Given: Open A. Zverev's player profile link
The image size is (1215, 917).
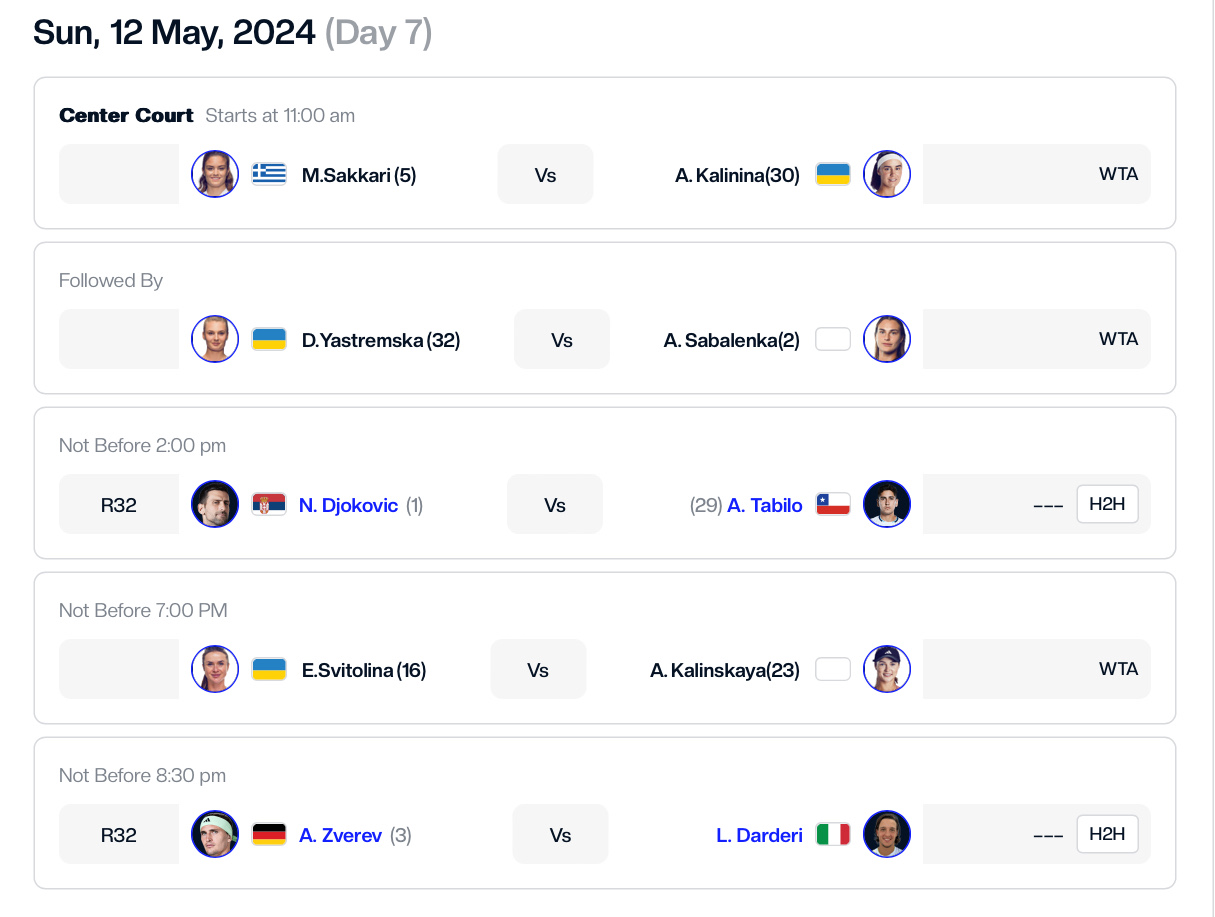Looking at the screenshot, I should pos(340,835).
